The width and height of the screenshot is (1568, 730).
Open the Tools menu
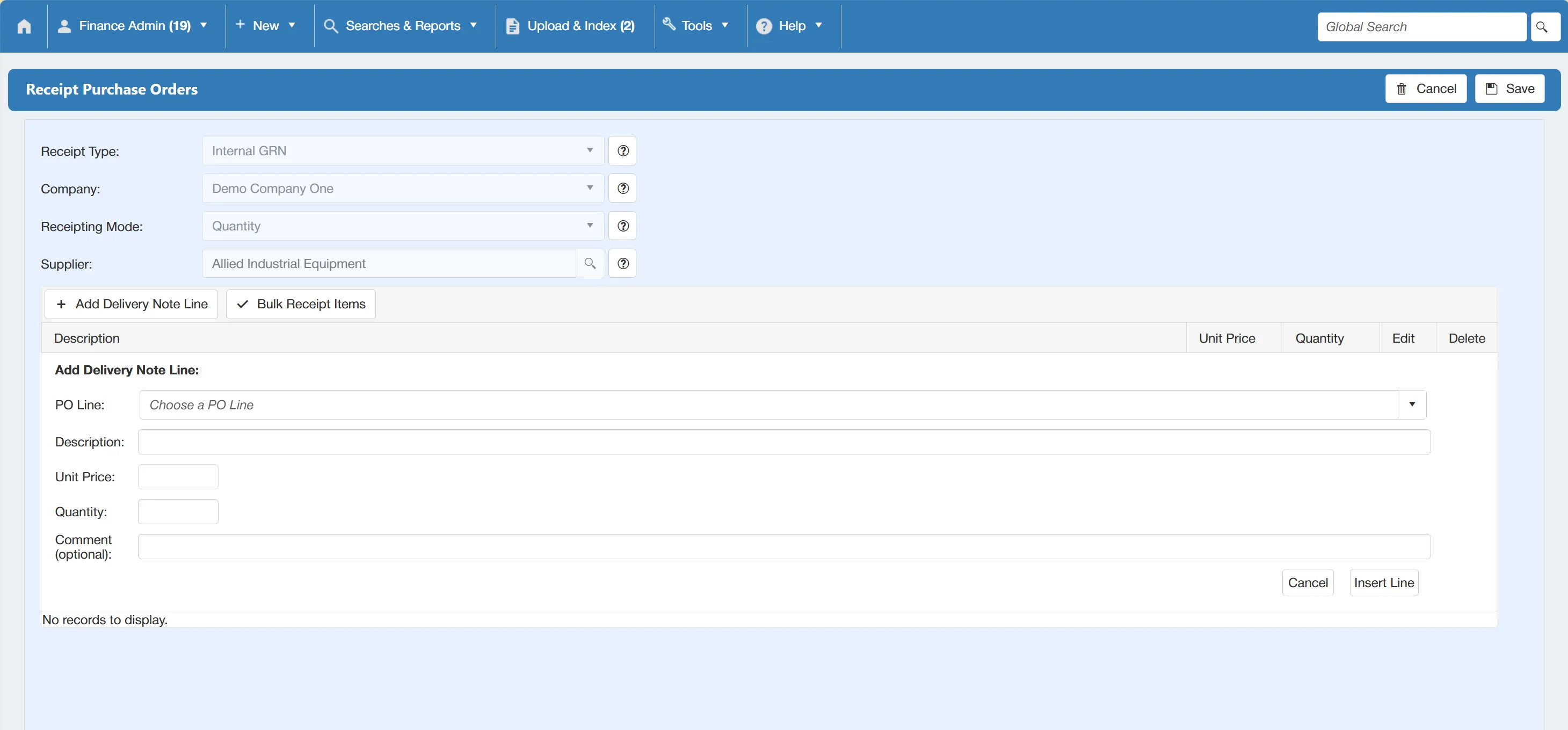point(696,26)
